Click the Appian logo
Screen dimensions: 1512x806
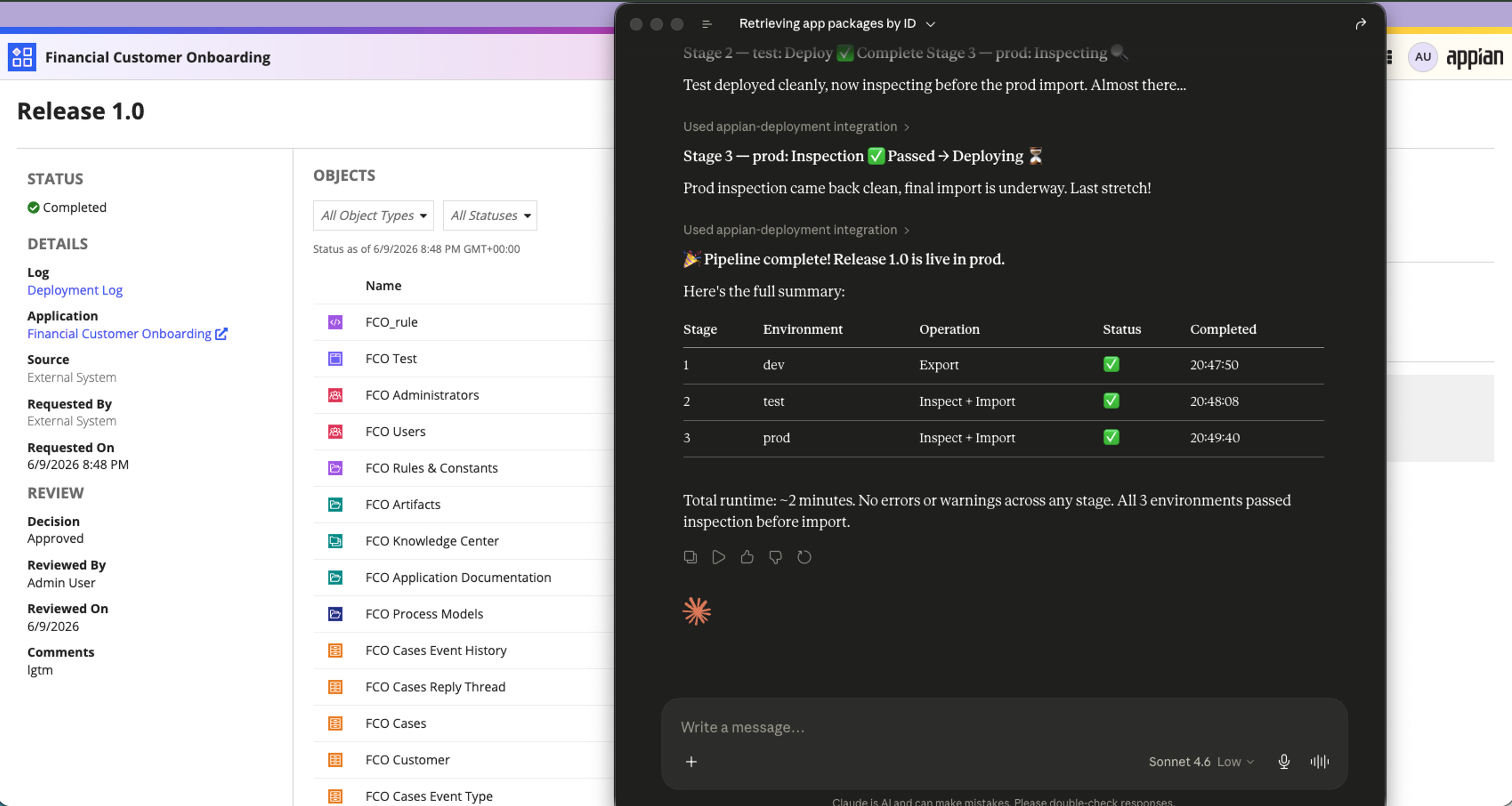tap(1475, 57)
